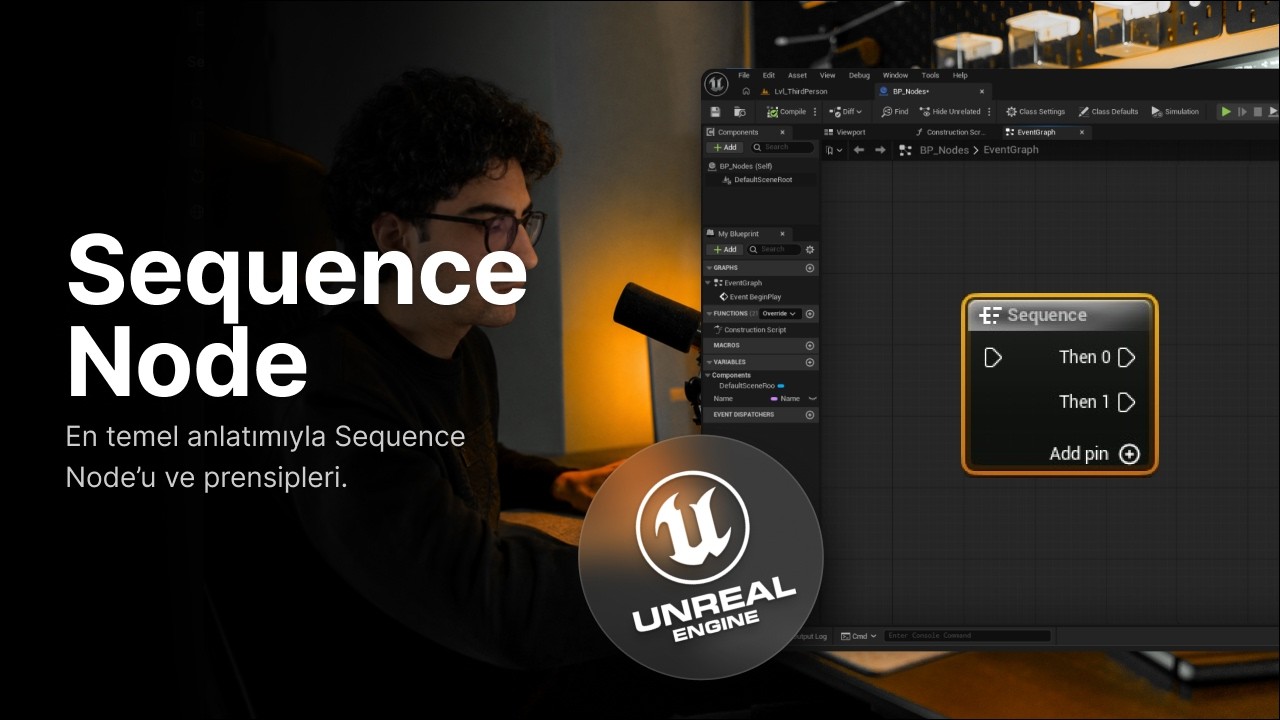Click the Simulation button
Image resolution: width=1280 pixels, height=720 pixels.
click(1174, 112)
